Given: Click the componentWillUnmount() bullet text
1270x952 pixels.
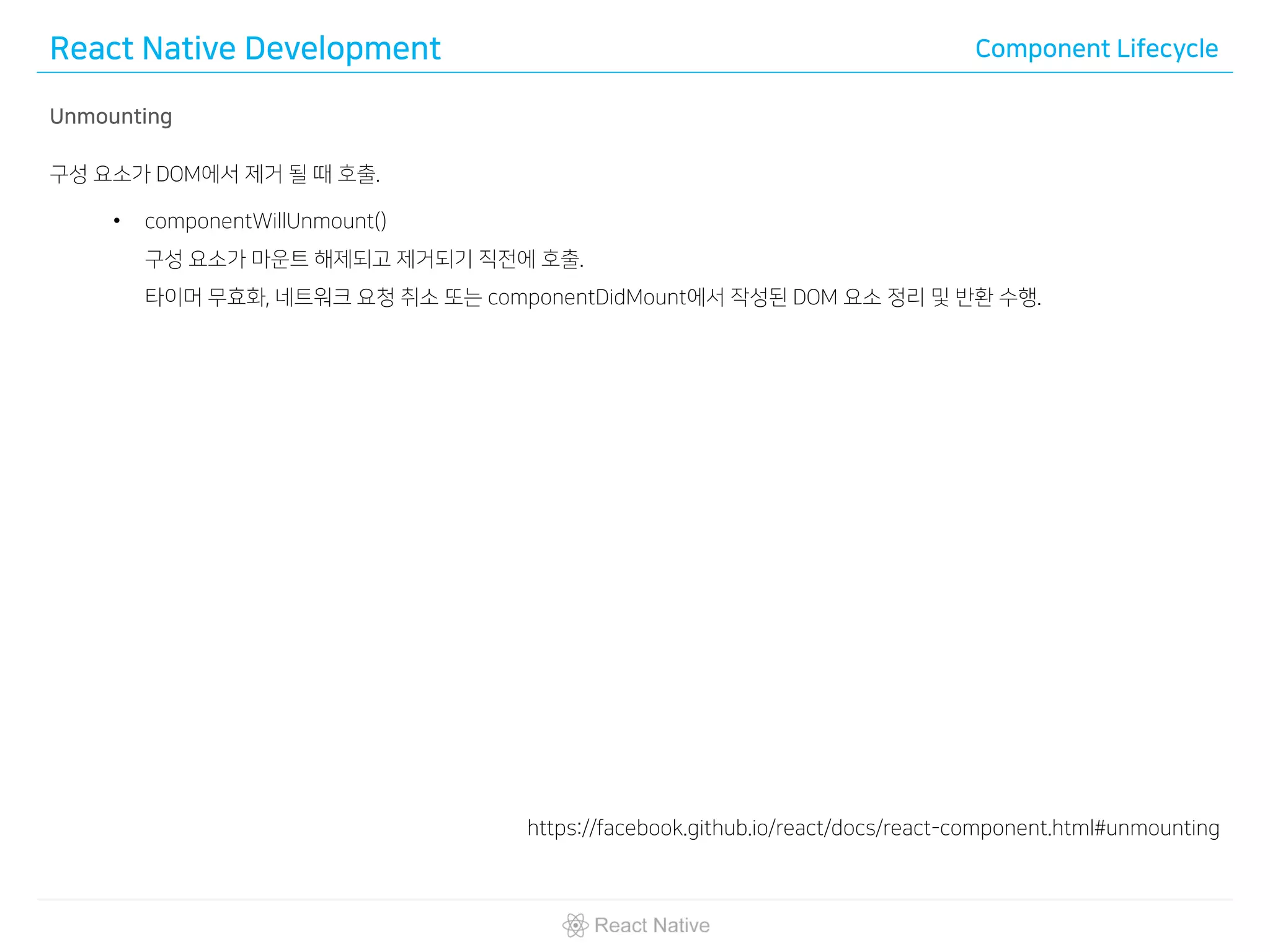Looking at the screenshot, I should (265, 221).
